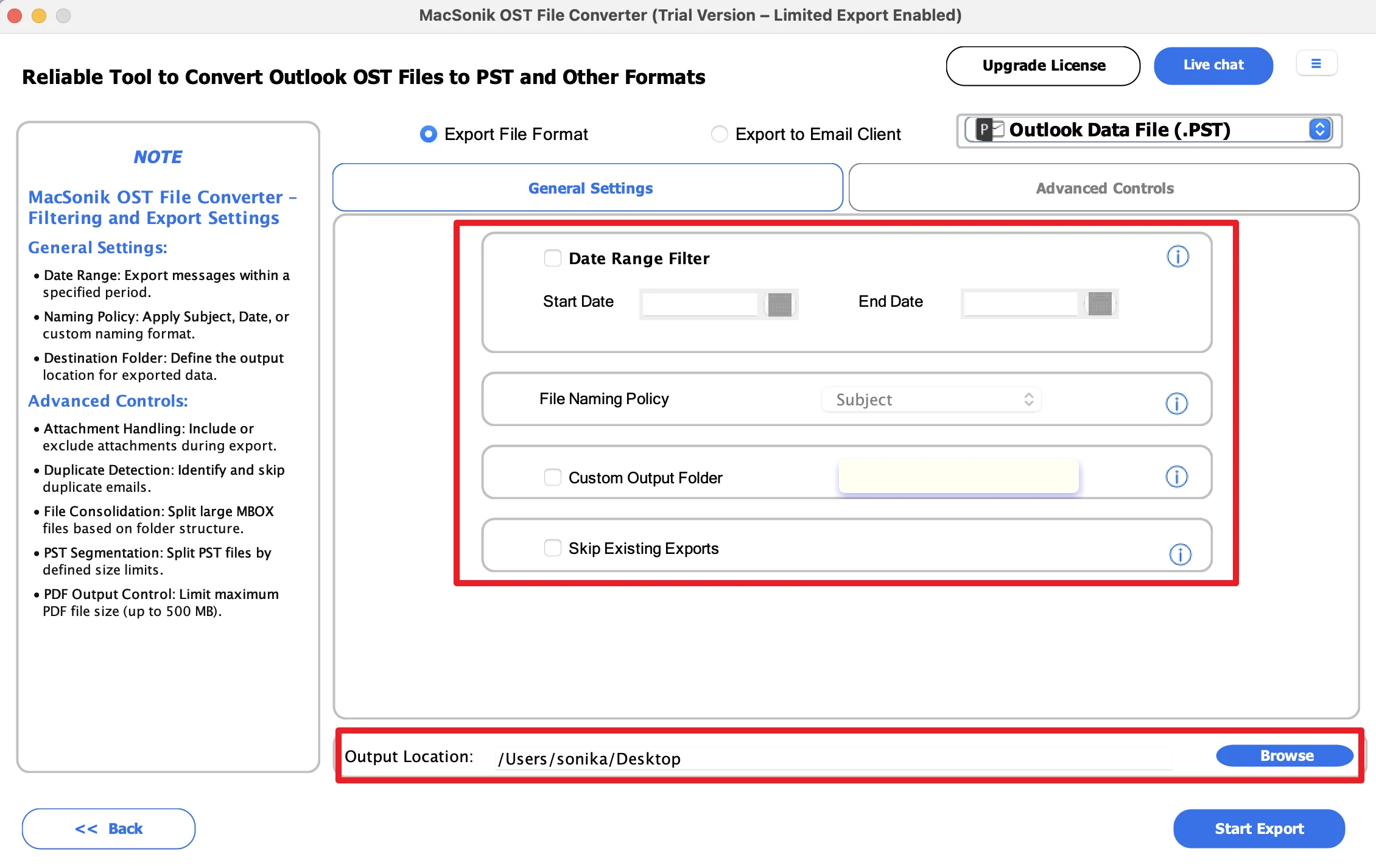
Task: Click the 'Output Location:' label
Action: pos(409,756)
